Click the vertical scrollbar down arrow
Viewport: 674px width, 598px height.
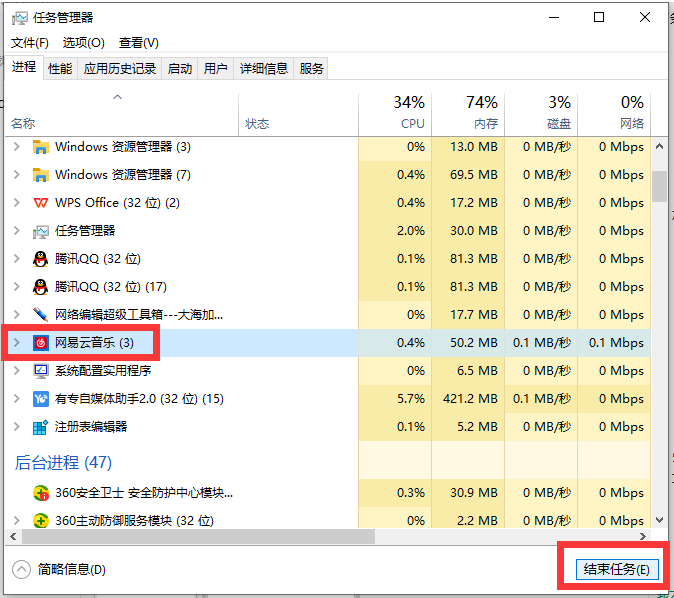click(x=659, y=520)
